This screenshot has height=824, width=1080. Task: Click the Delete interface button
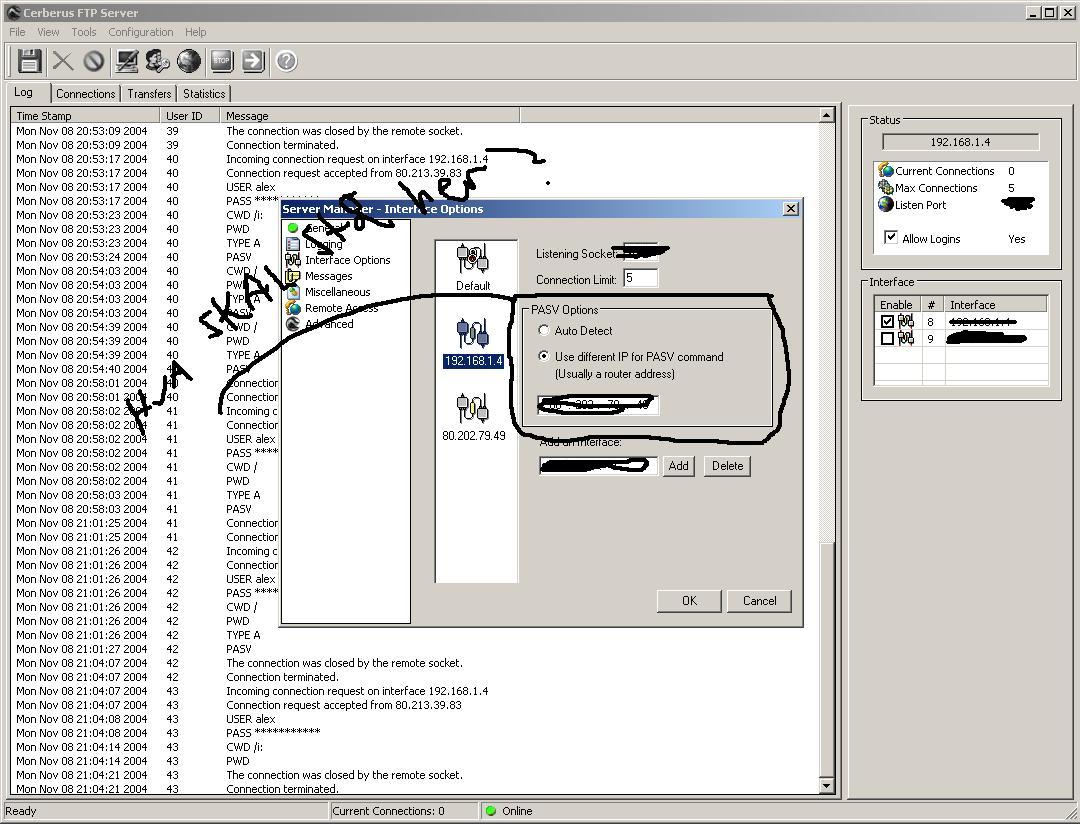pos(727,466)
